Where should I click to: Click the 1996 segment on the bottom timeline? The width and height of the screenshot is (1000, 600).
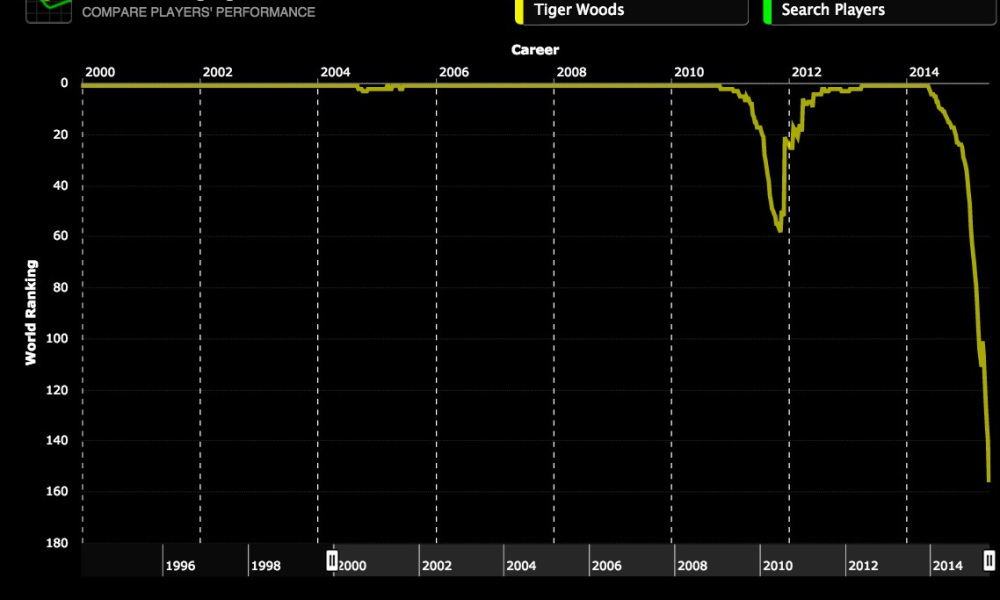click(x=180, y=565)
